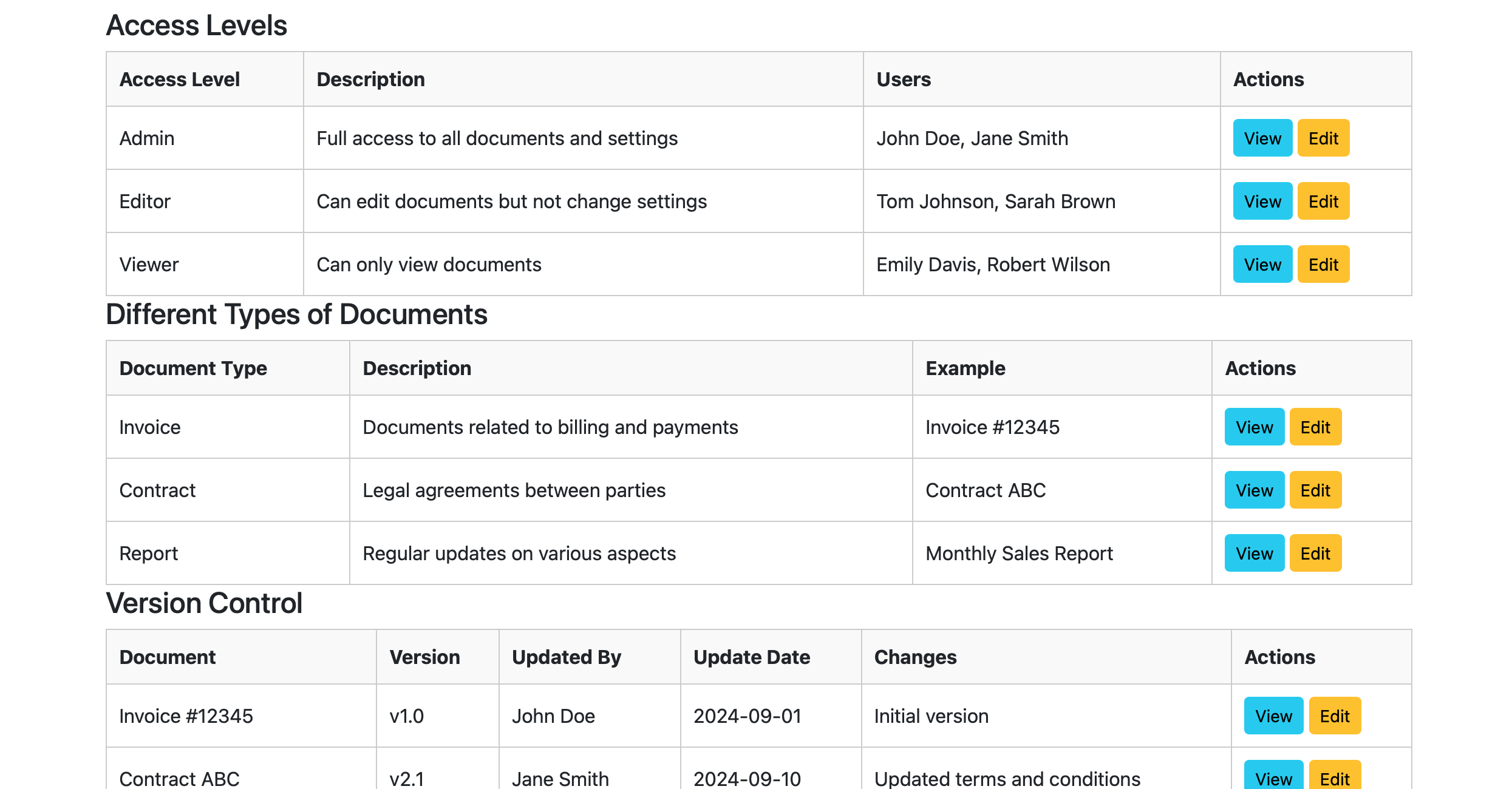View Invoice #12345 version v1.0
Image resolution: width=1512 pixels, height=789 pixels.
coord(1273,716)
